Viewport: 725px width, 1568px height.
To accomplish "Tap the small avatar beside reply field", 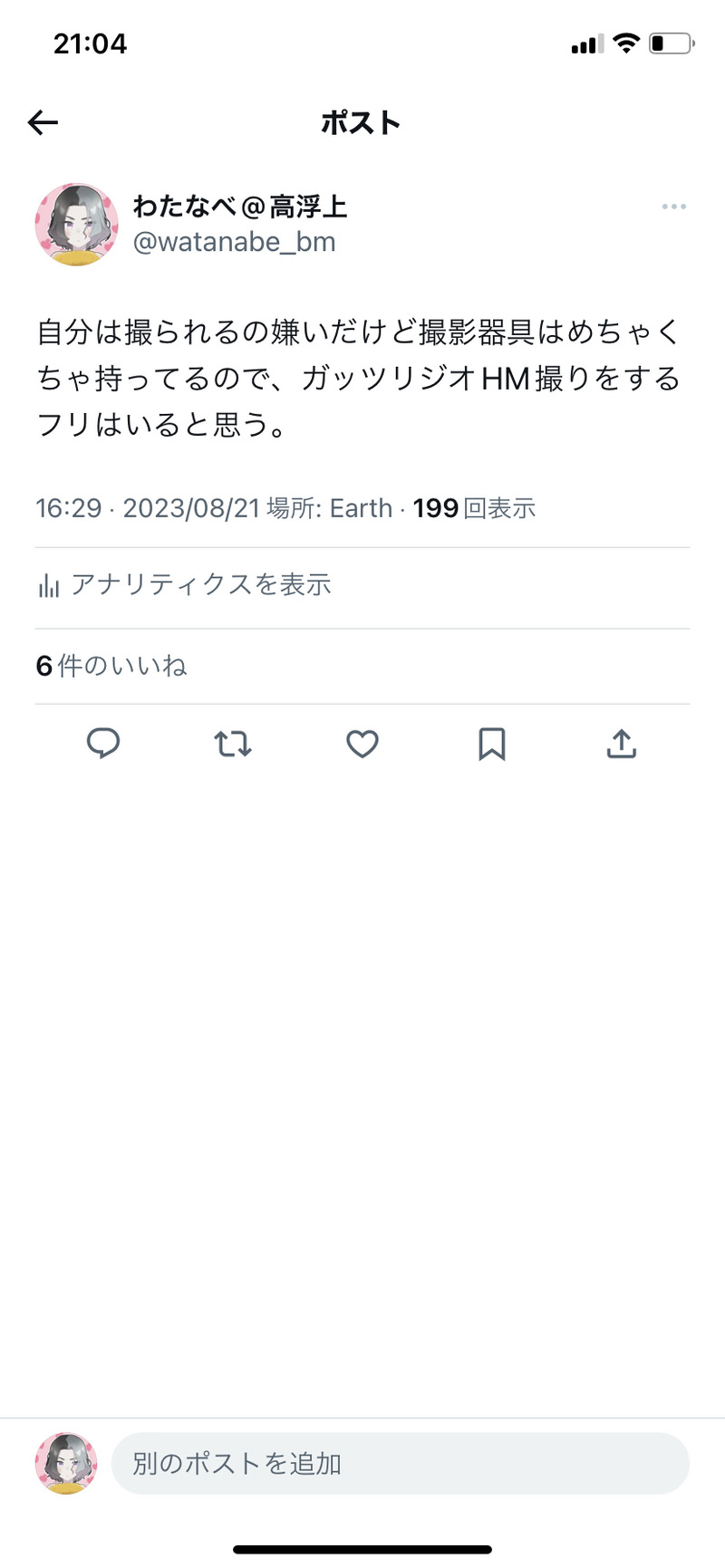I will (66, 1463).
